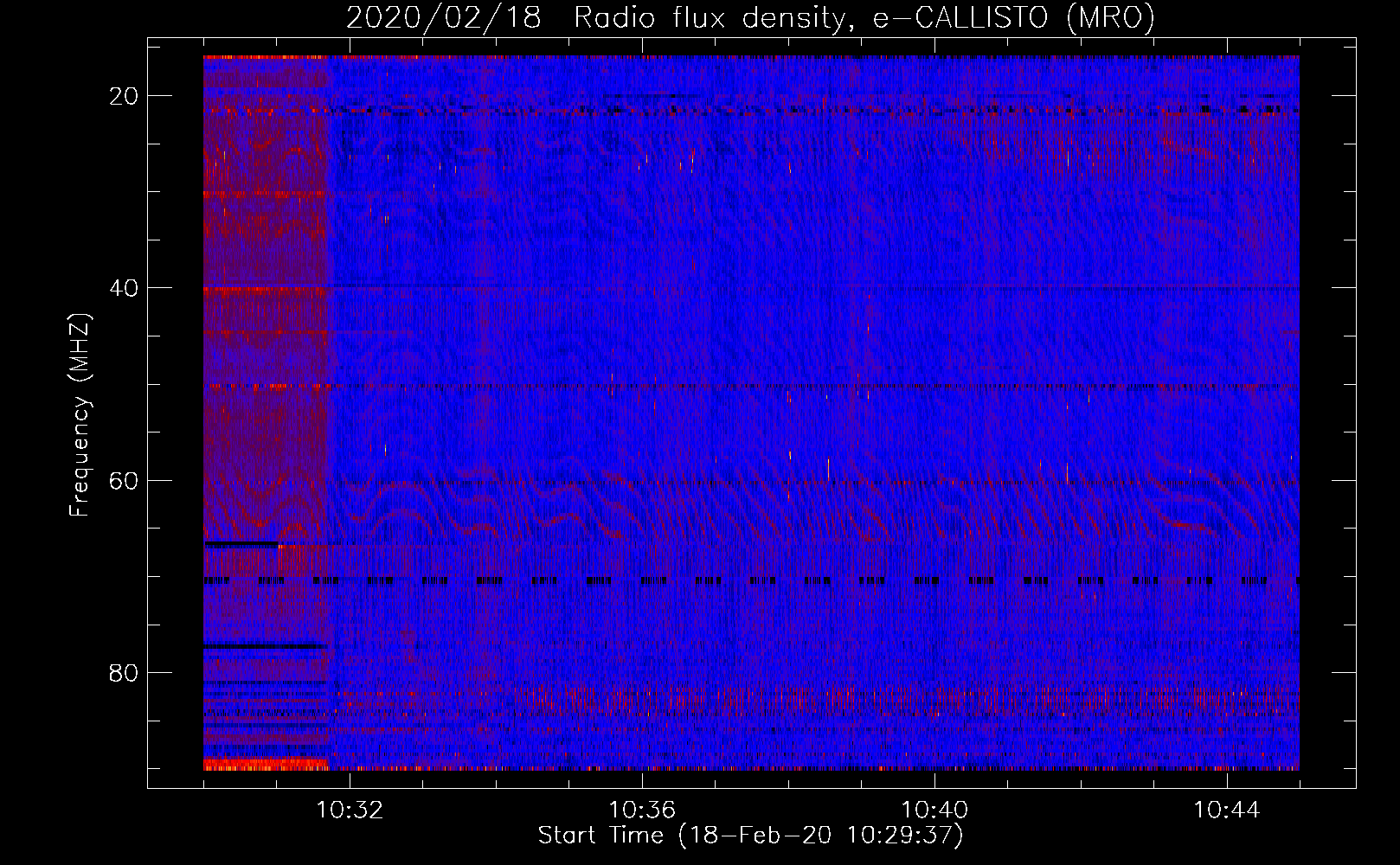Select the 80 MHz frequency tick label
The width and height of the screenshot is (1400, 865).
click(x=124, y=672)
